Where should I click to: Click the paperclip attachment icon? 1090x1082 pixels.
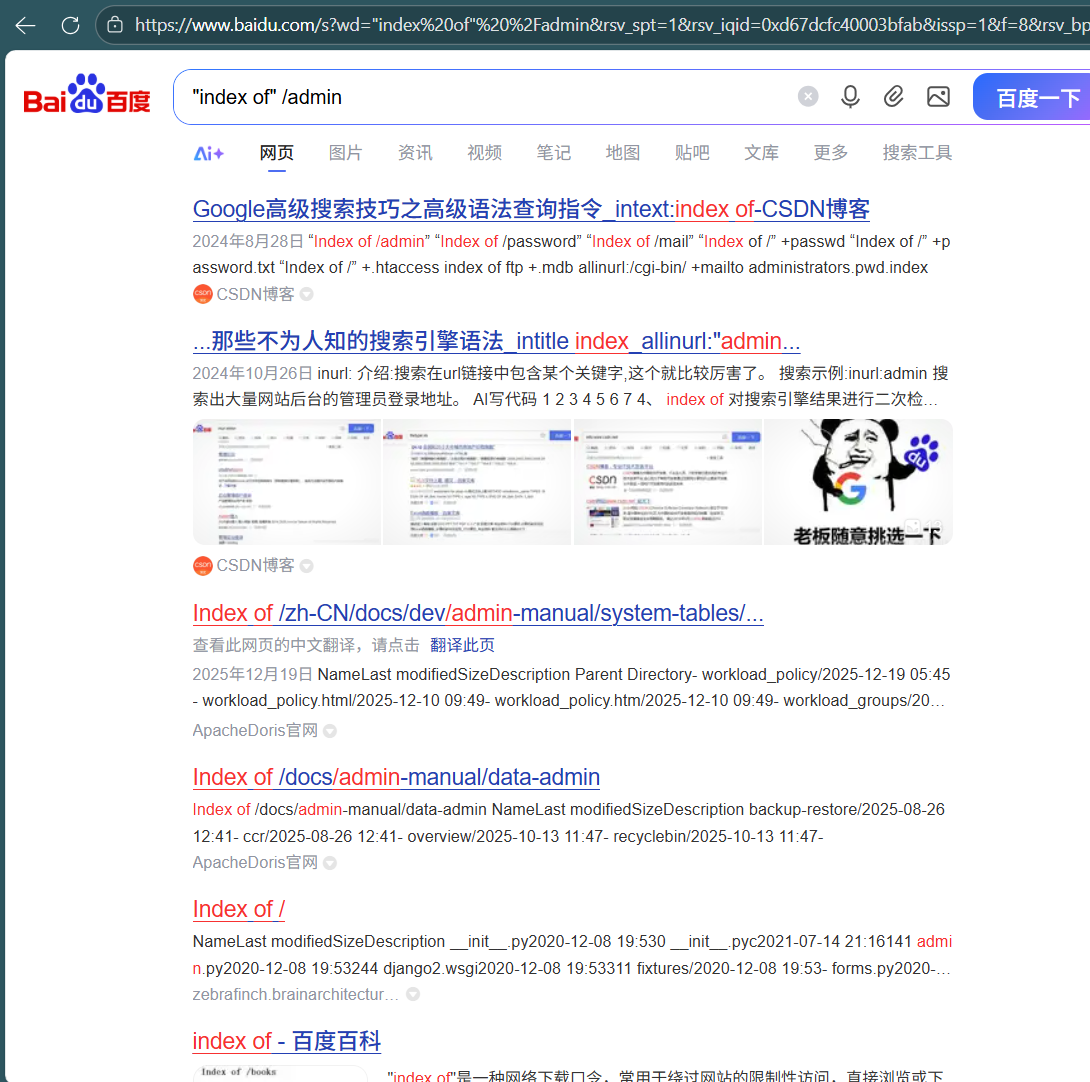point(894,96)
